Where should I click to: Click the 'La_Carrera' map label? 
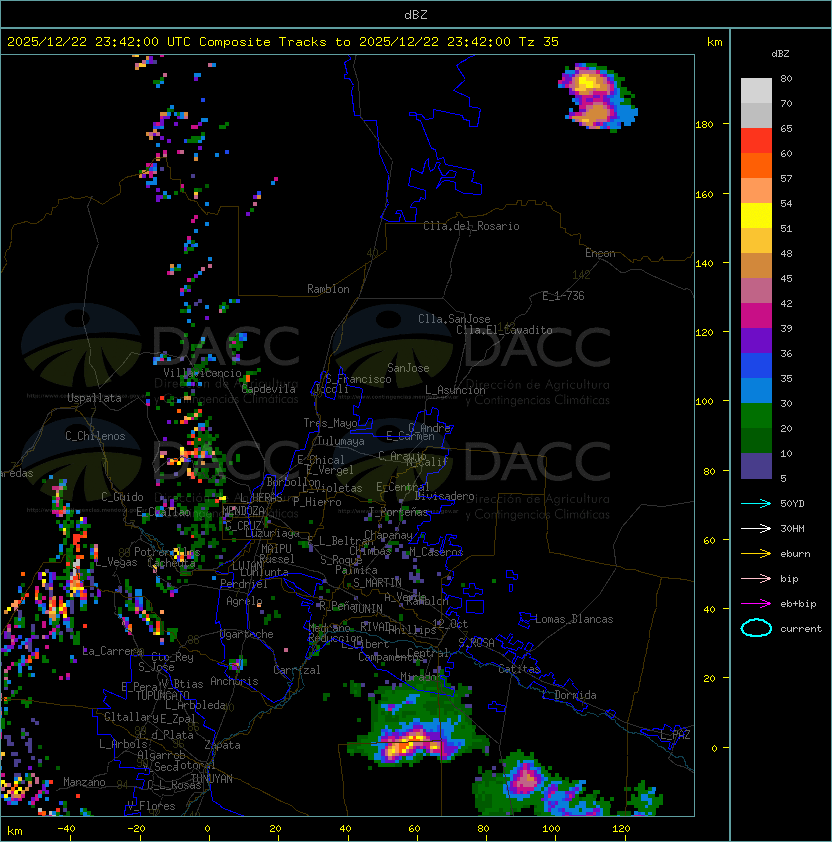113,651
